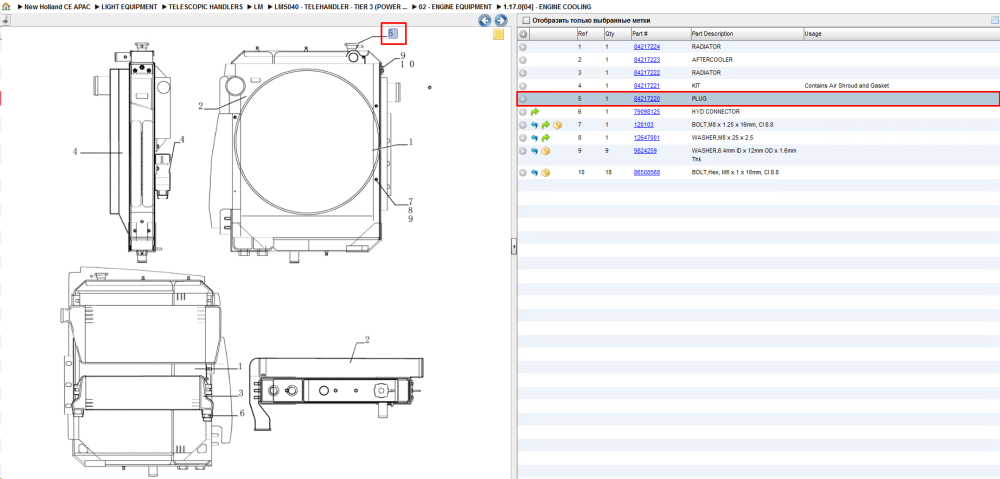Click 'BOLT,M8 x 1.25 x 16mm' description
Viewport: 1000px width, 479px height.
click(732, 125)
